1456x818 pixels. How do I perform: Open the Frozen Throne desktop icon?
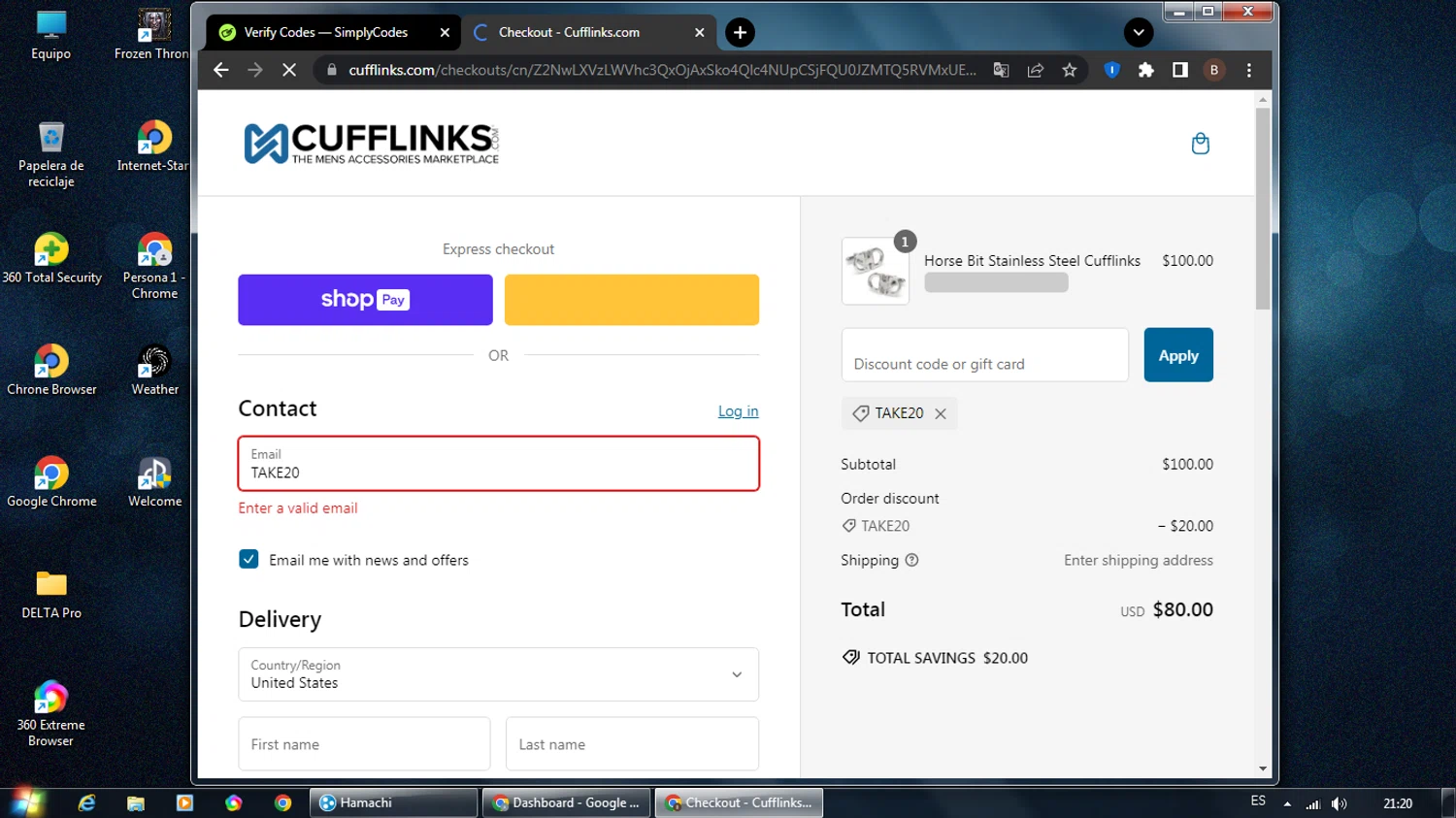[153, 35]
